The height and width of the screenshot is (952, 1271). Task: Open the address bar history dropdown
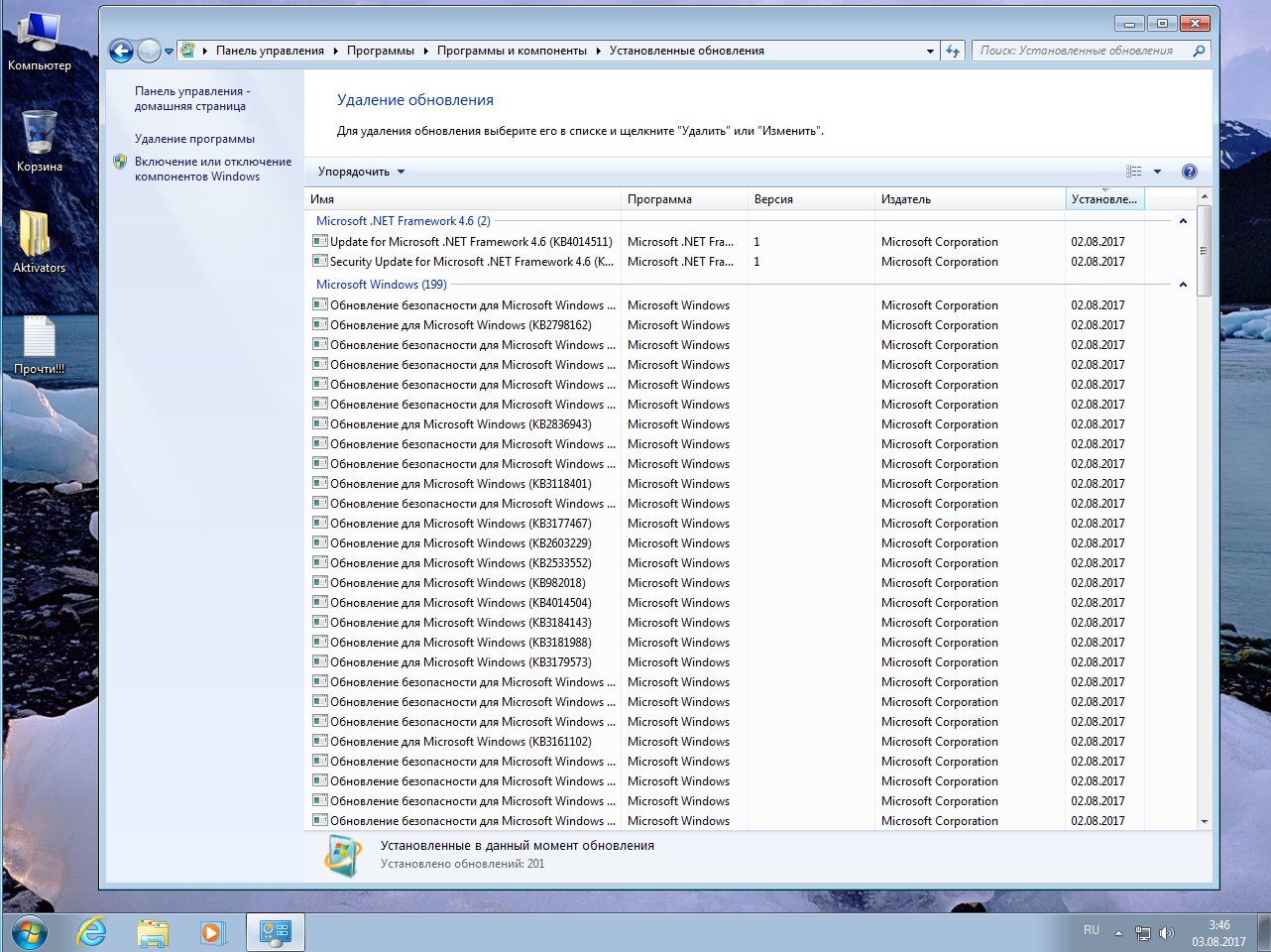(930, 51)
